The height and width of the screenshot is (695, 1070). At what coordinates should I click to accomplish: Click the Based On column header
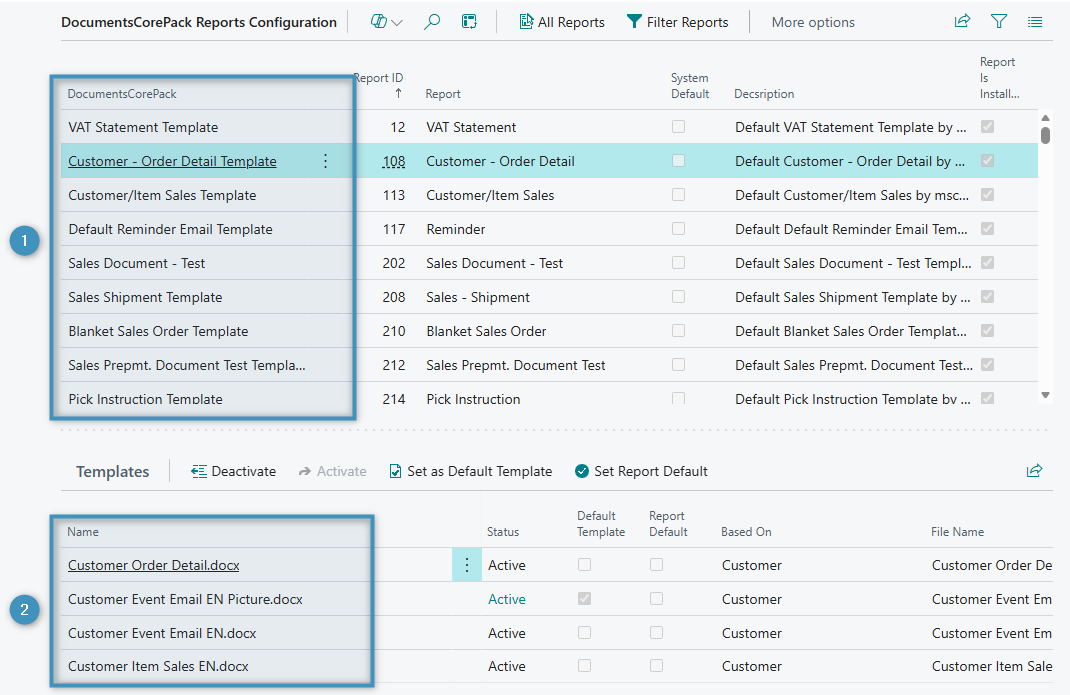[x=747, y=532]
